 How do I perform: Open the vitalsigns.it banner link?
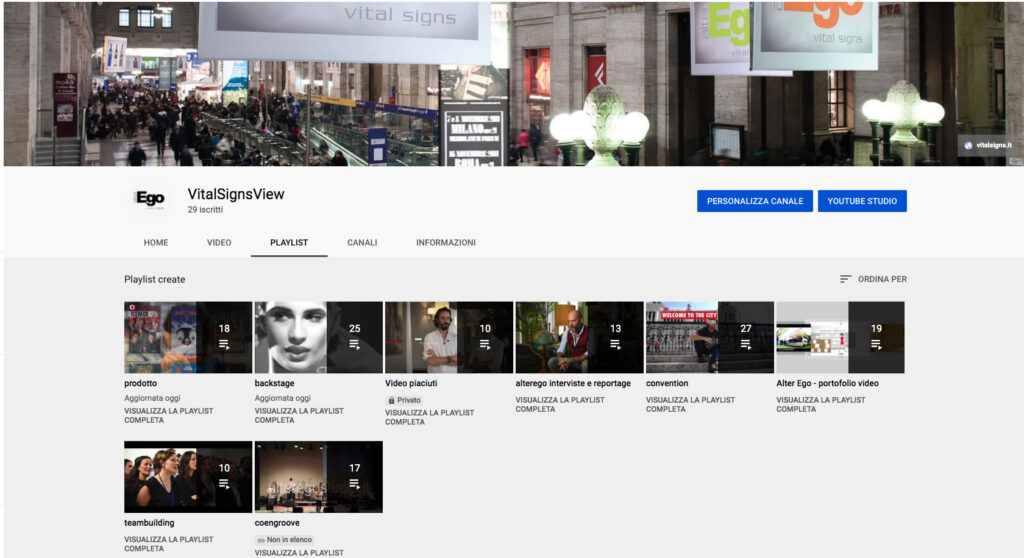987,145
